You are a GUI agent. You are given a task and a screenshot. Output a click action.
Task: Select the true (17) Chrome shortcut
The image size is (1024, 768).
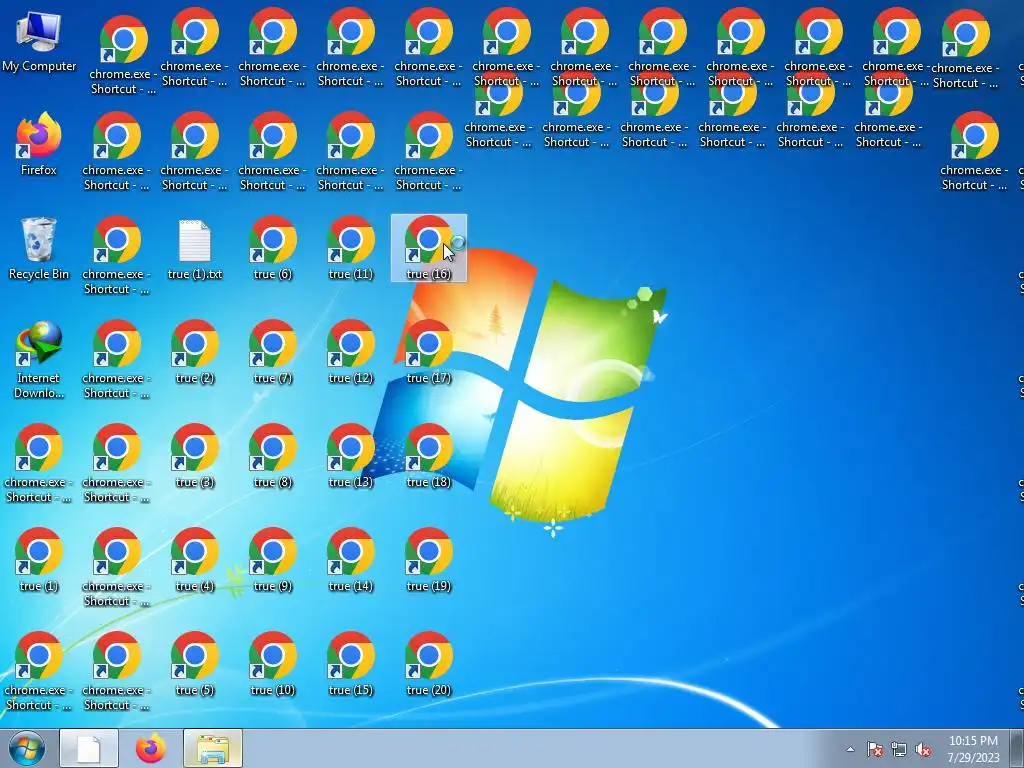[428, 352]
